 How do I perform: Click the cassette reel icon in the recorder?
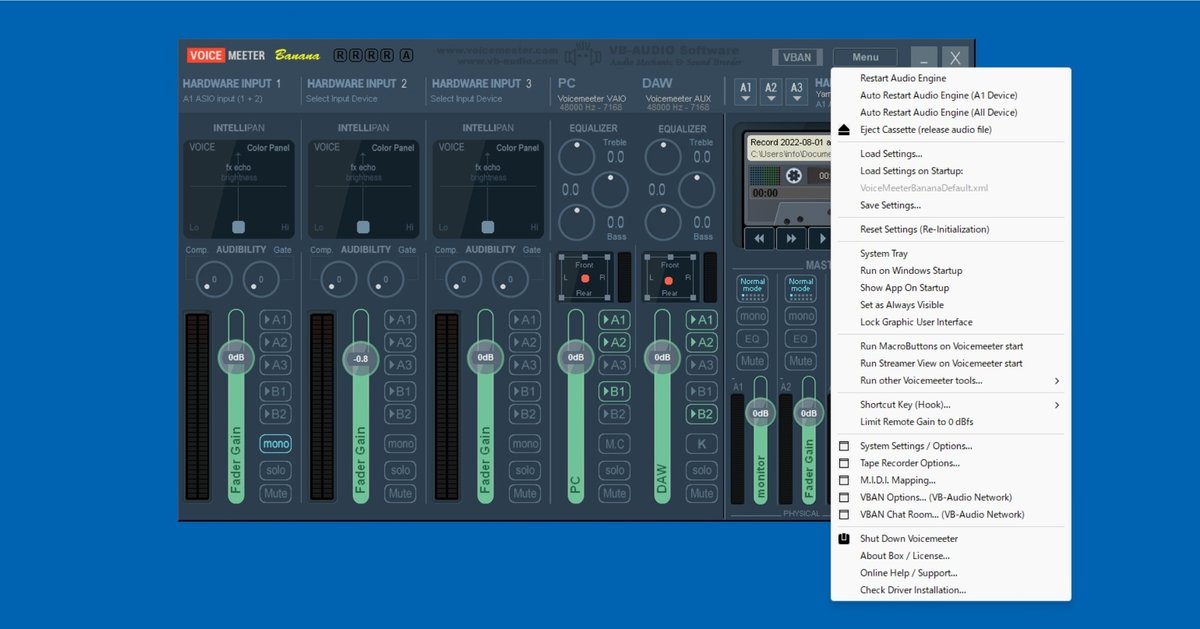pos(794,176)
